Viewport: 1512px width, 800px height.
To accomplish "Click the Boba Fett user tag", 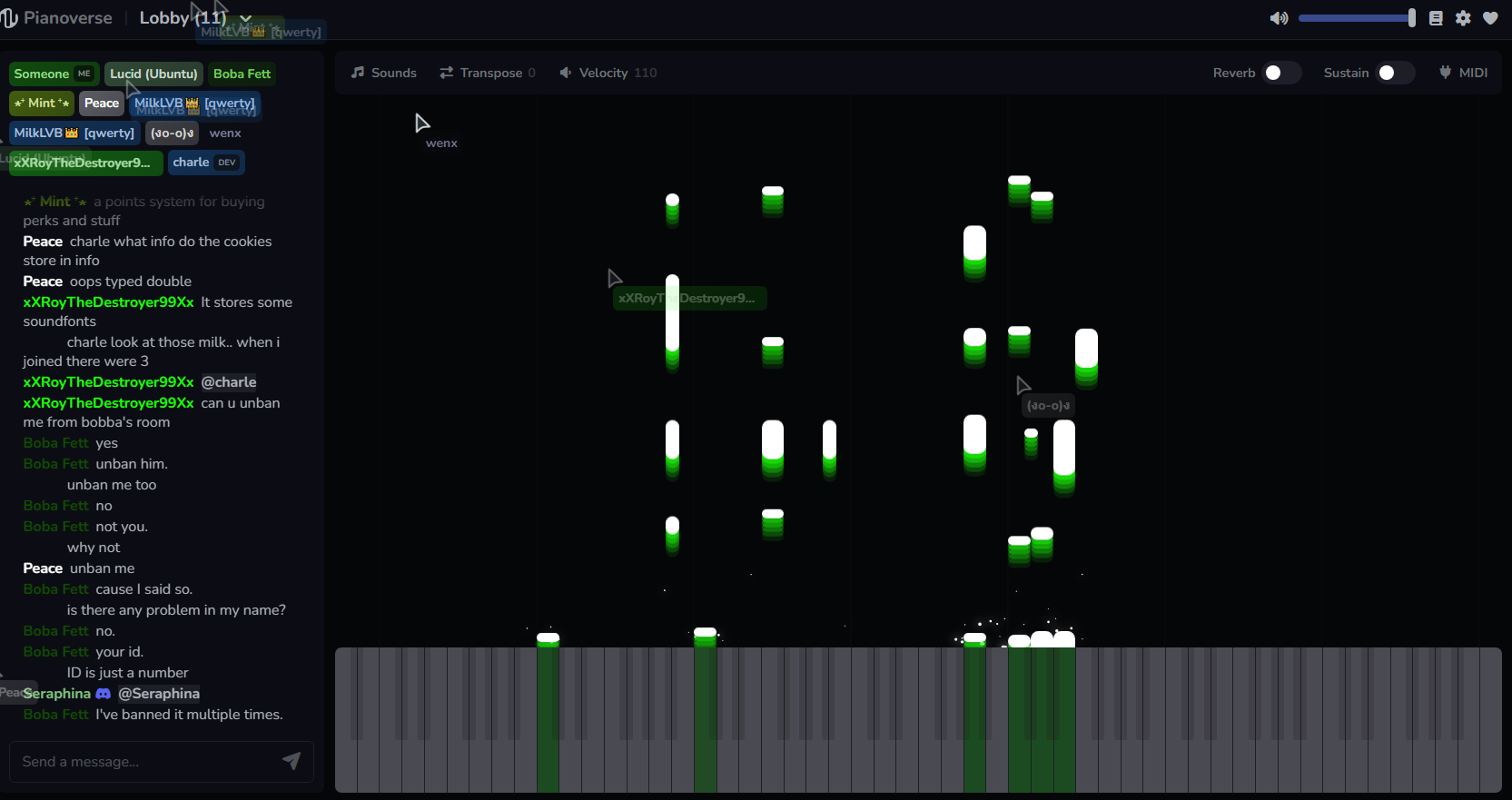I will point(242,74).
